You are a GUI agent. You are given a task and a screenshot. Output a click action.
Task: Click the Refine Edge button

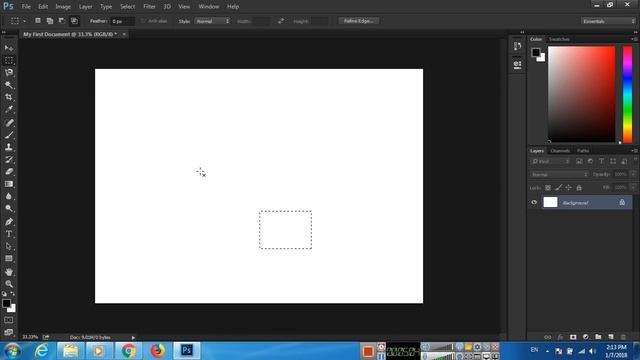(359, 21)
